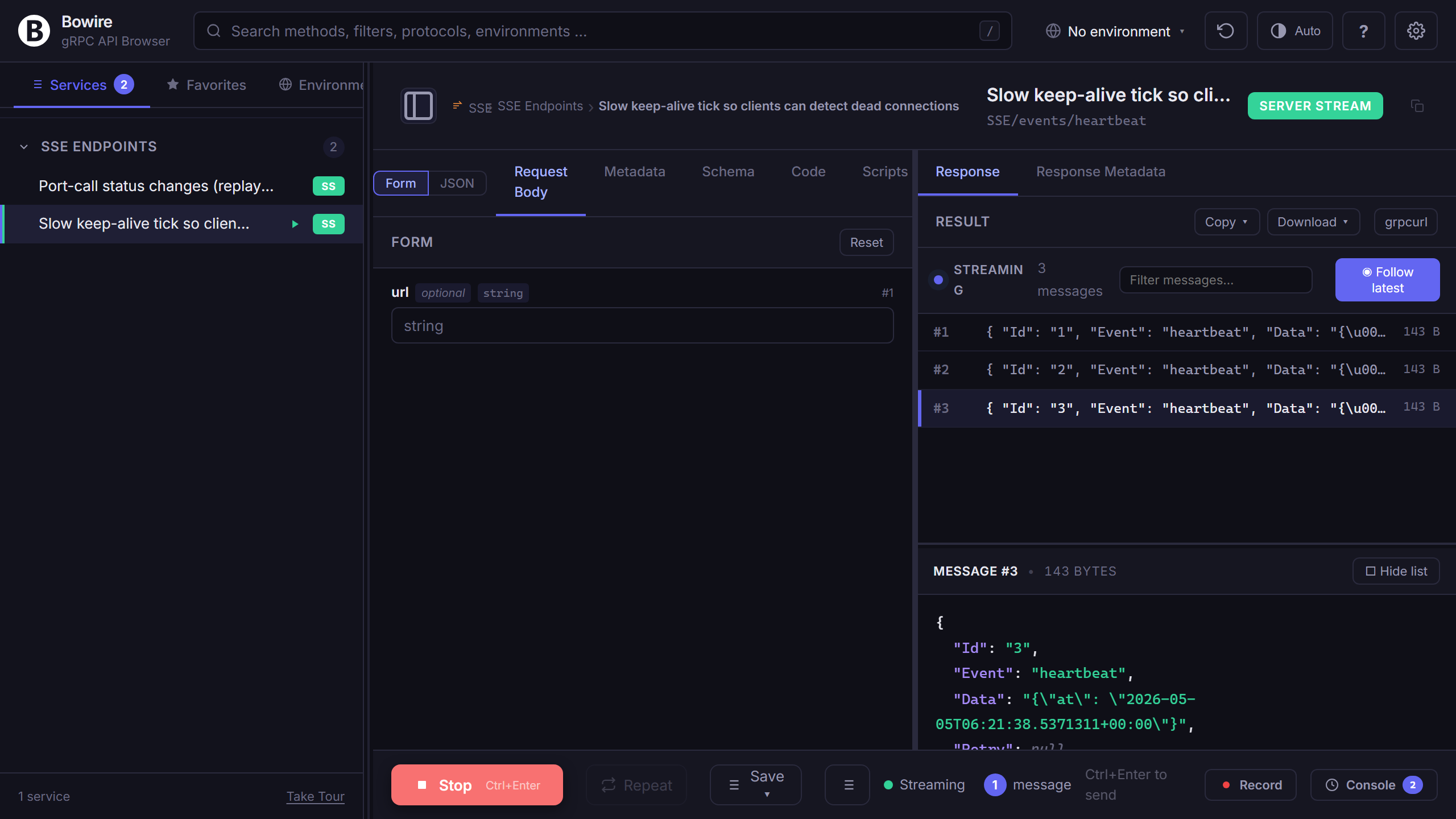Click the url string input field
This screenshot has width=1456, height=819.
[x=643, y=326]
